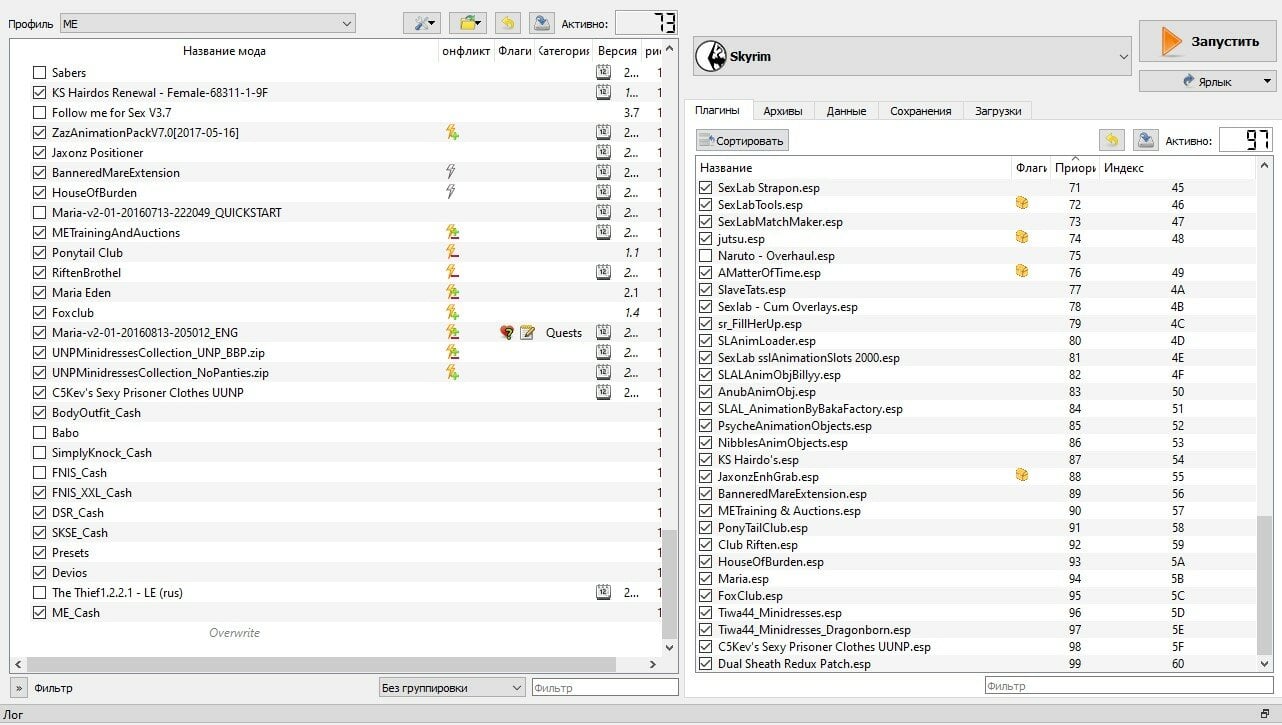Click conflict icon in UNPMinidressesCollection_UNP_BBP row

coord(452,352)
